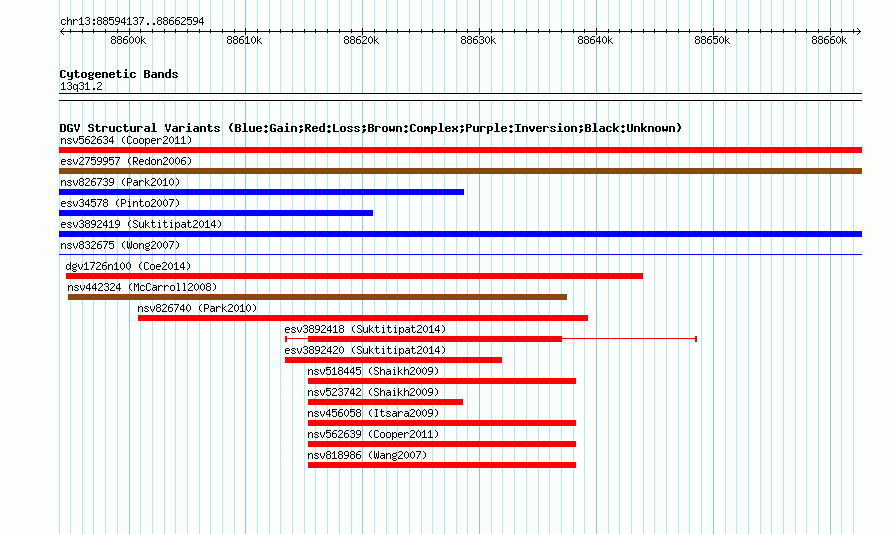This screenshot has height=534, width=890.
Task: Click the esv3892420 (Suktitipat2014) red bar
Action: tap(393, 360)
